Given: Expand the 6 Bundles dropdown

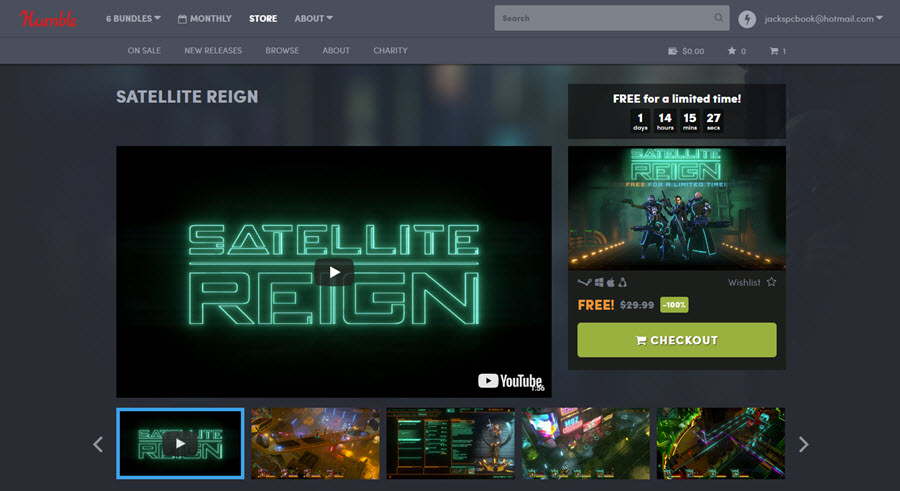Looking at the screenshot, I should [133, 18].
